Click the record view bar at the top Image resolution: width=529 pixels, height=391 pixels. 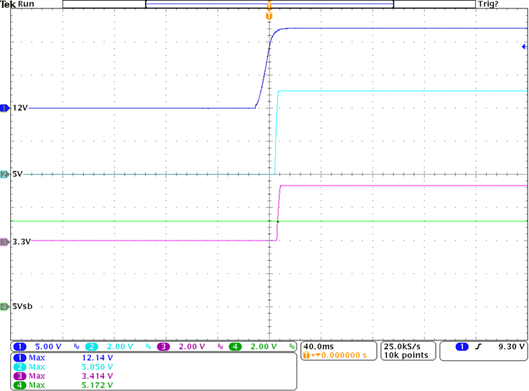tap(269, 4)
